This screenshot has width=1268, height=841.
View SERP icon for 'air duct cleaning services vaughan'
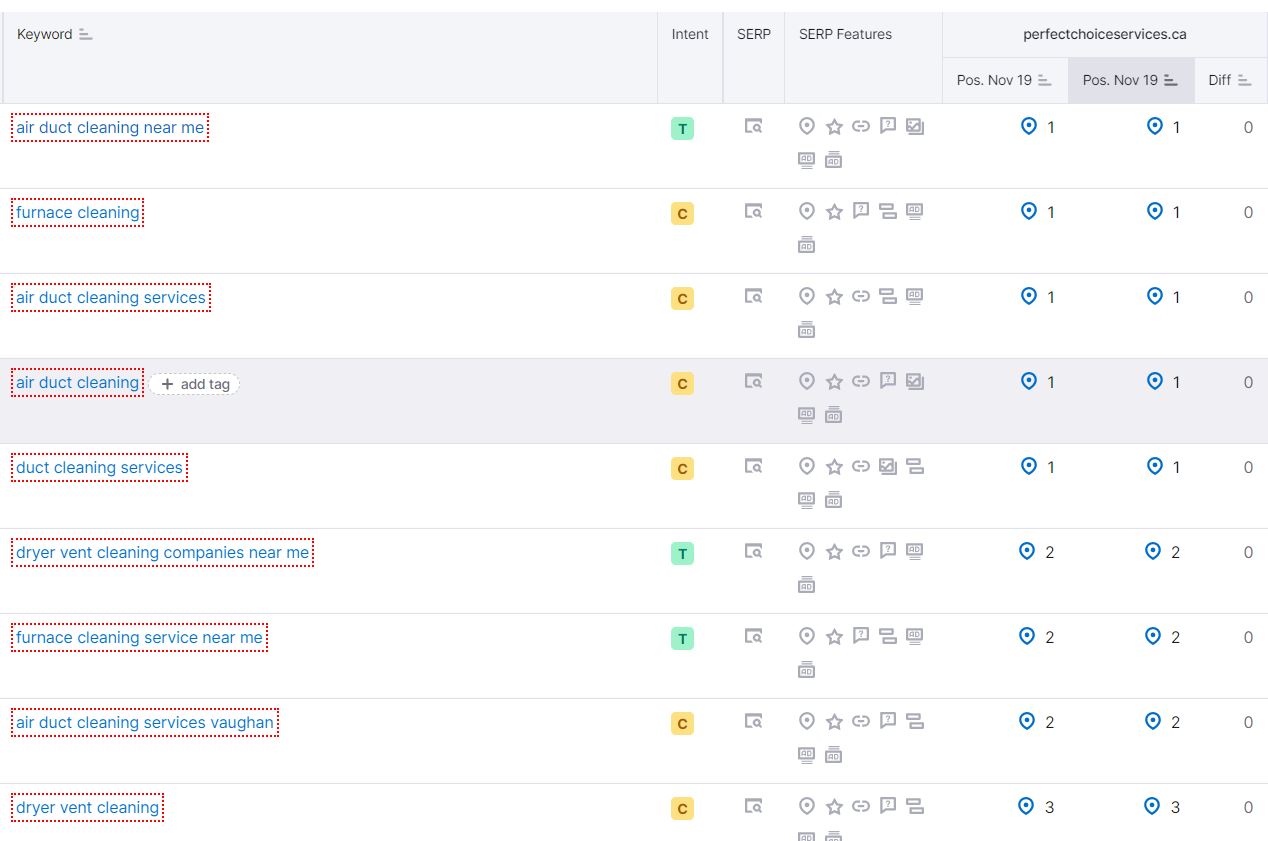[x=754, y=721]
